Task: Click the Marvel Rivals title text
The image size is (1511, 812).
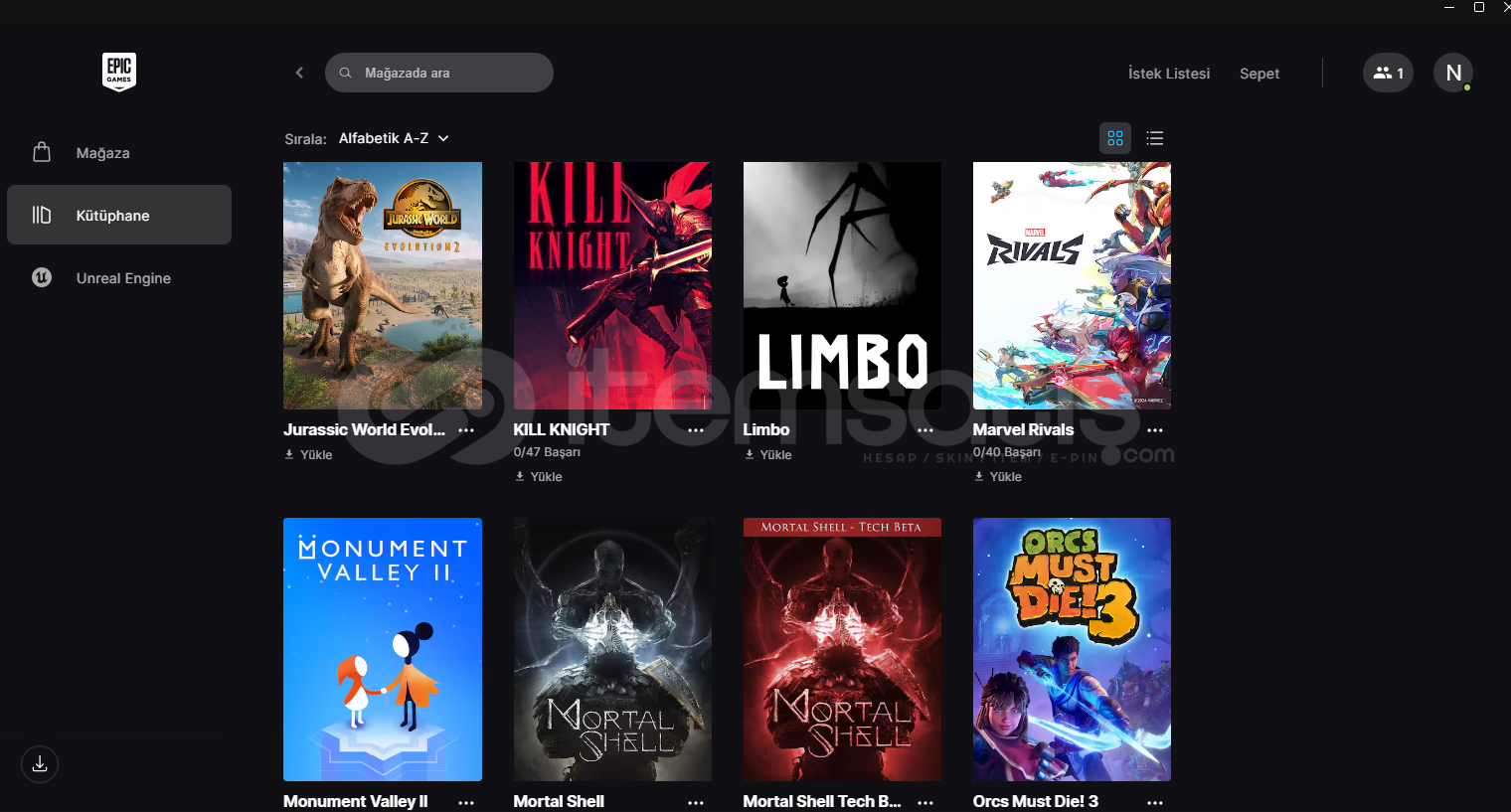Action: tap(1023, 429)
